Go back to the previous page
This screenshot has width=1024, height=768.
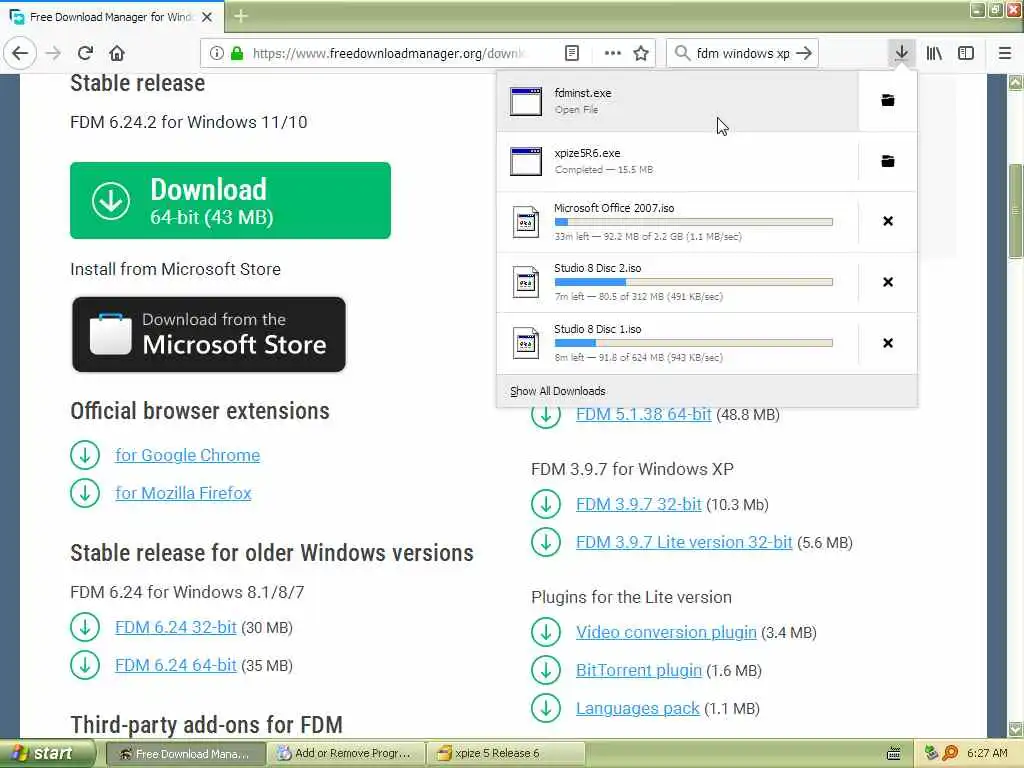coord(20,53)
